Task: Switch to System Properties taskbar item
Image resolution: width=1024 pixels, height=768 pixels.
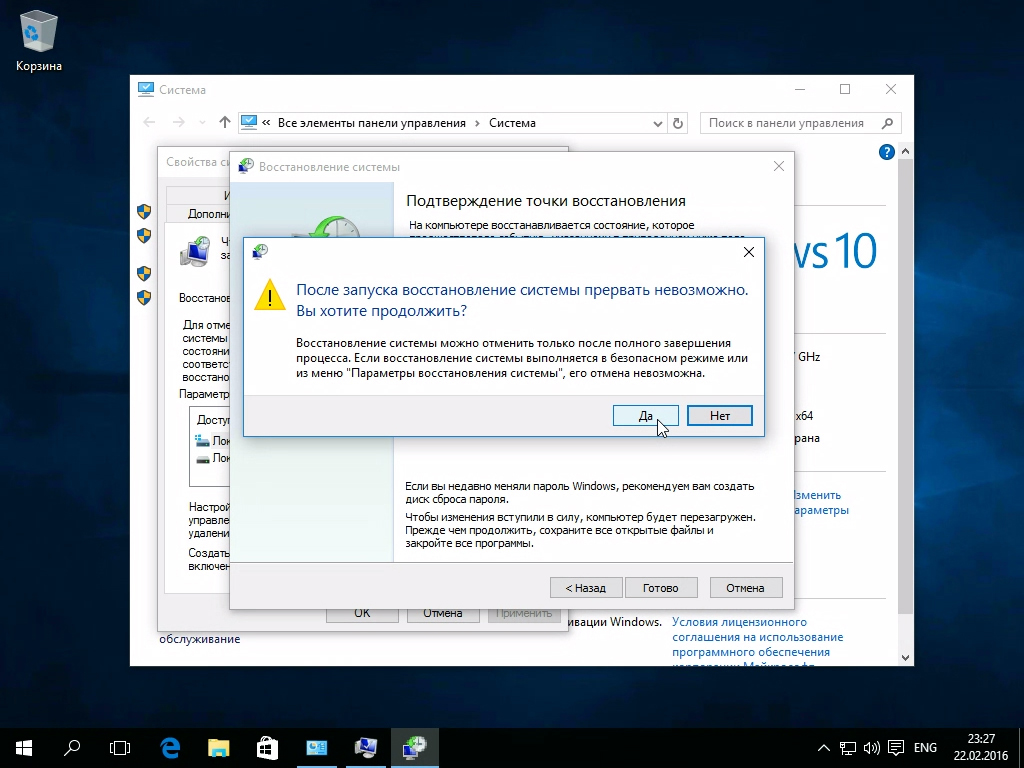Action: coord(366,748)
